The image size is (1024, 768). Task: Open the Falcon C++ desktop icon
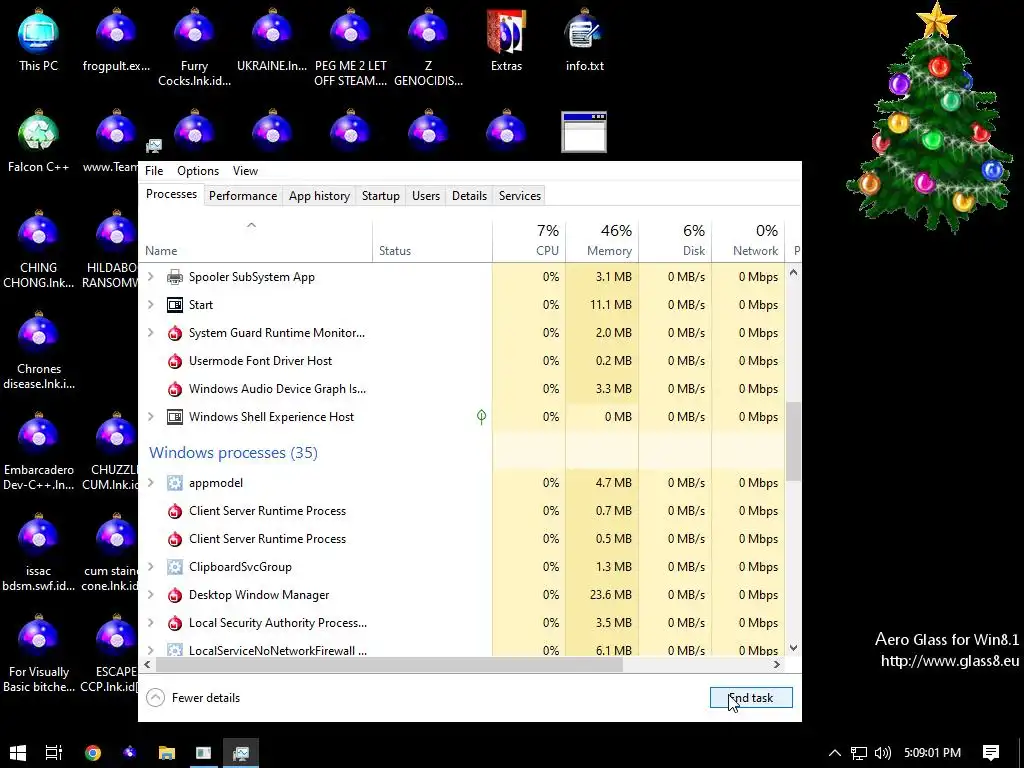(38, 141)
